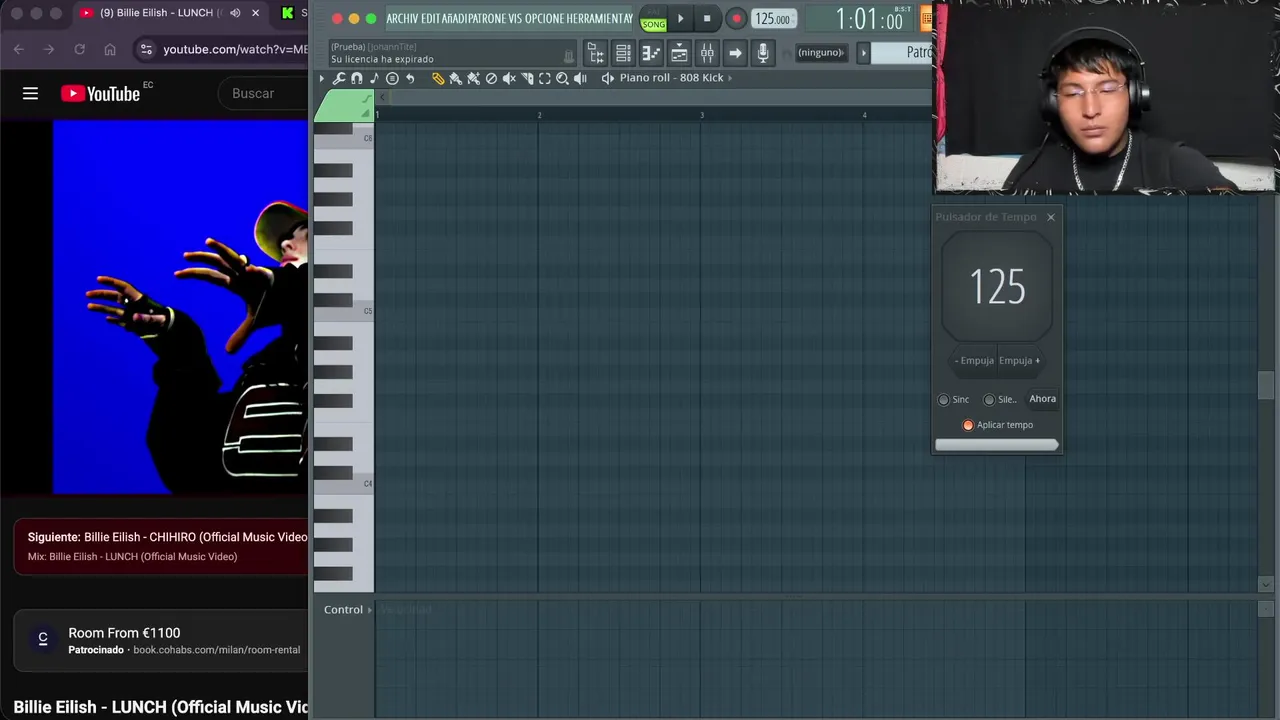Choose the Select marquee tool in piano roll
Screen dimensions: 1280x720
point(545,78)
